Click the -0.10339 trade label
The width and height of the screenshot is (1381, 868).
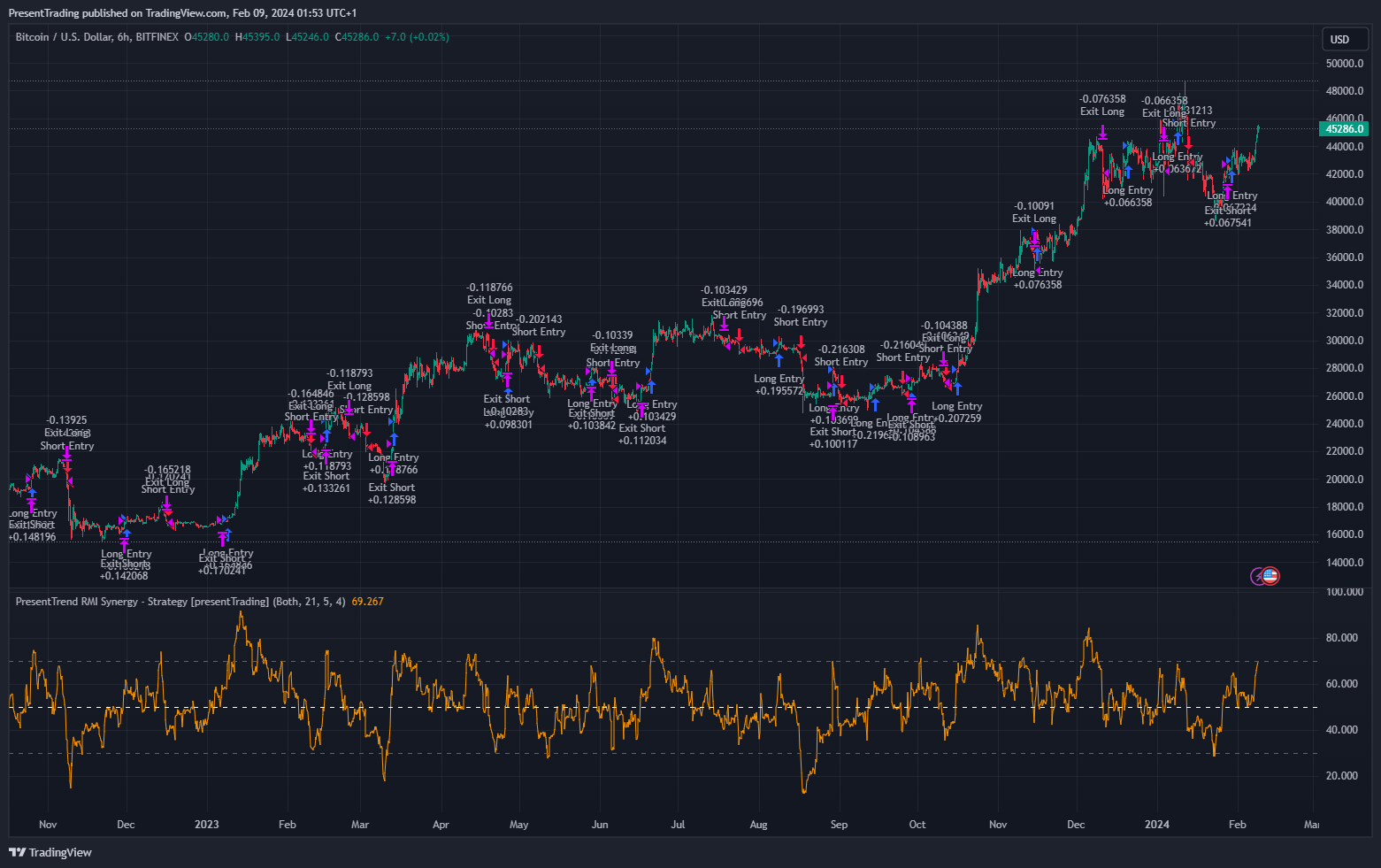pyautogui.click(x=612, y=335)
